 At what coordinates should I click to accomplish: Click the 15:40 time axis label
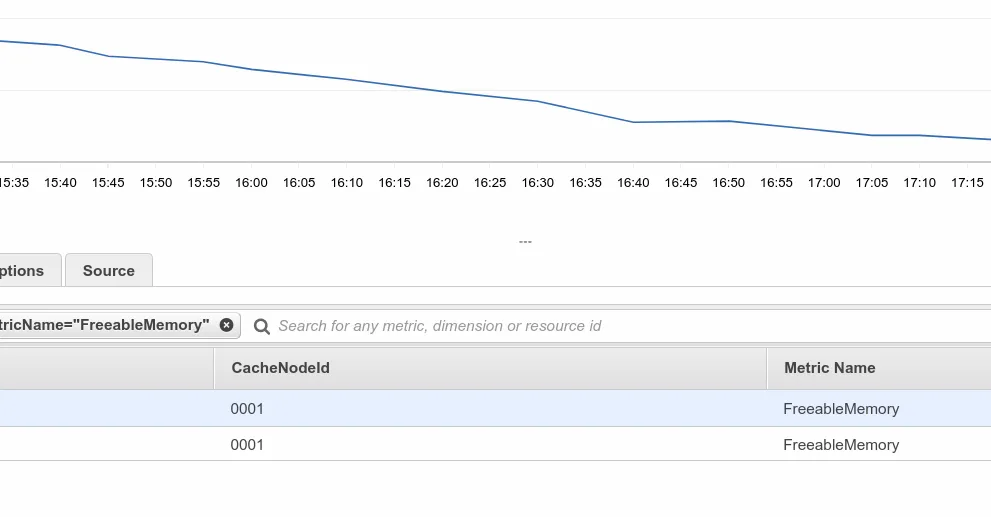point(61,183)
